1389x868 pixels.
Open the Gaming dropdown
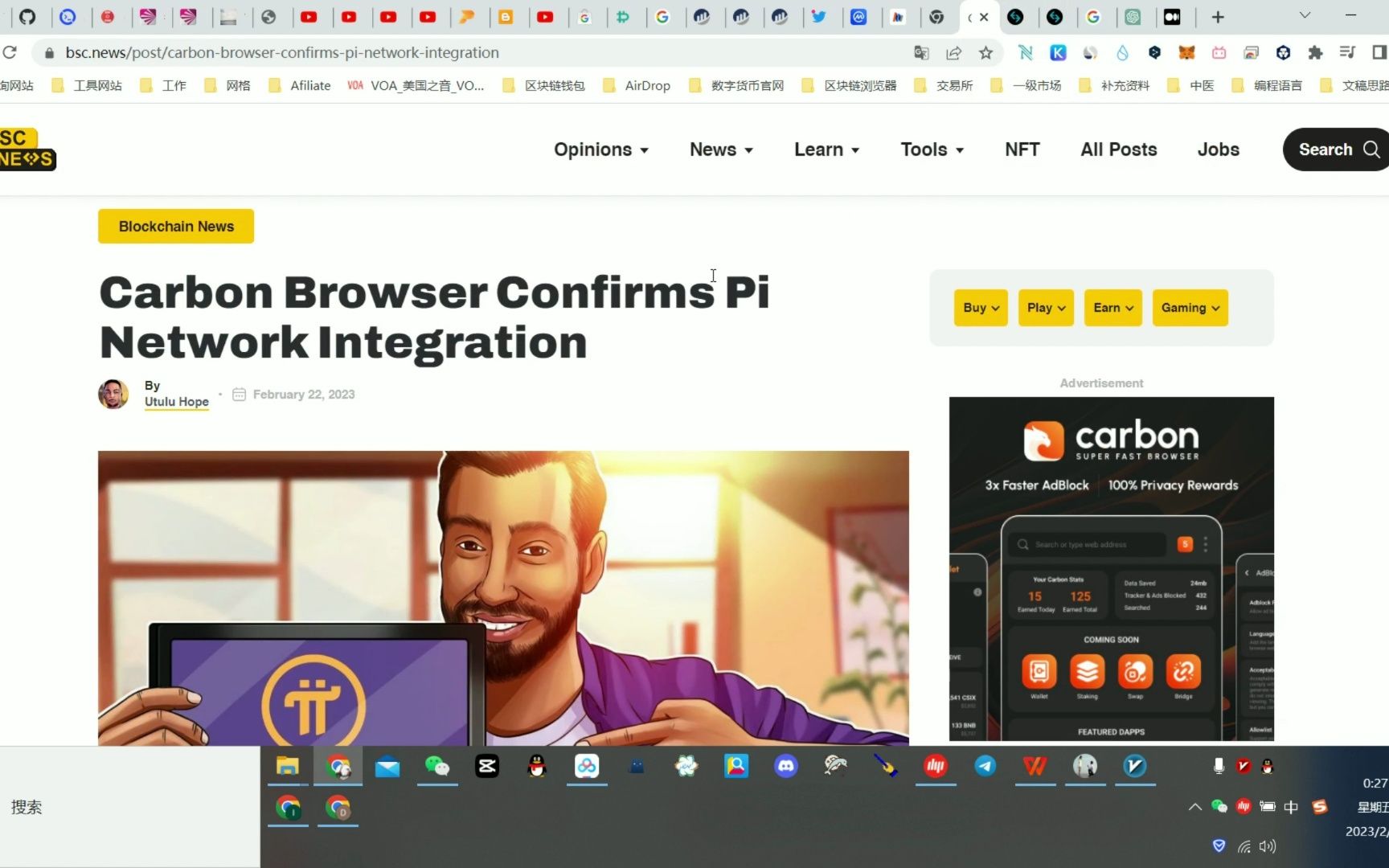1190,308
